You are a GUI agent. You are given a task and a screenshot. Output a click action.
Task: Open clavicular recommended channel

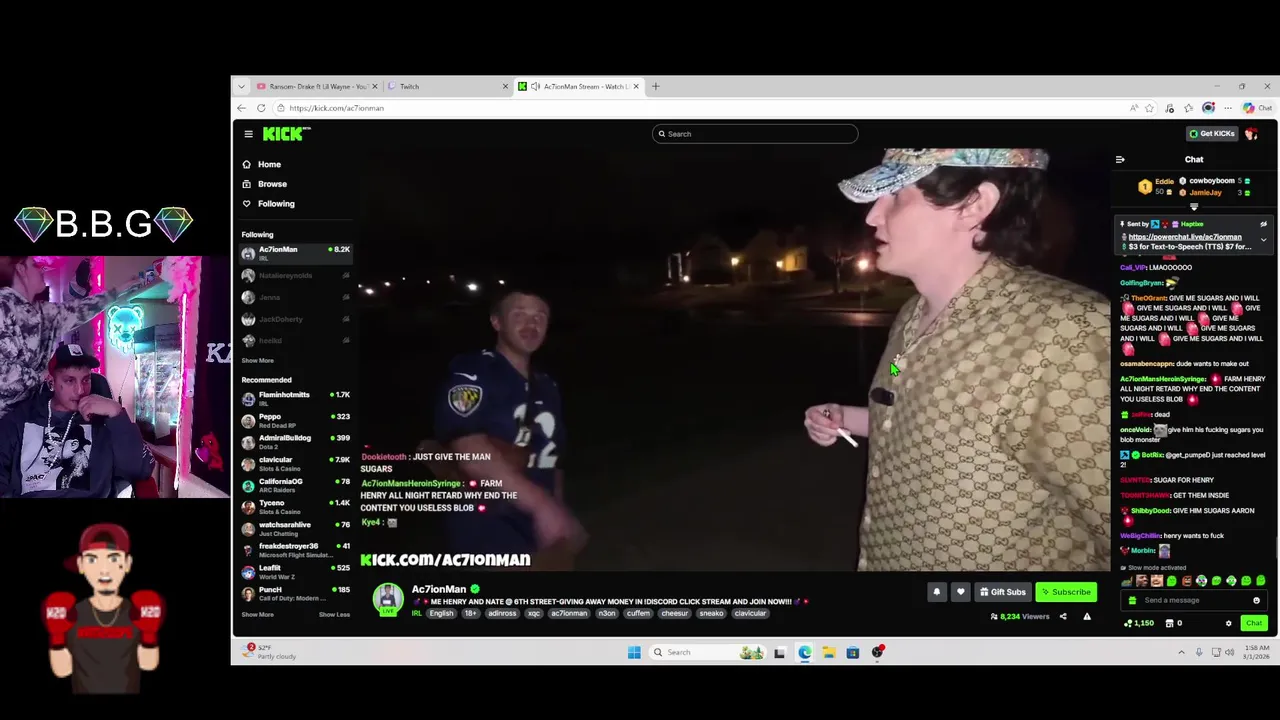pos(295,463)
